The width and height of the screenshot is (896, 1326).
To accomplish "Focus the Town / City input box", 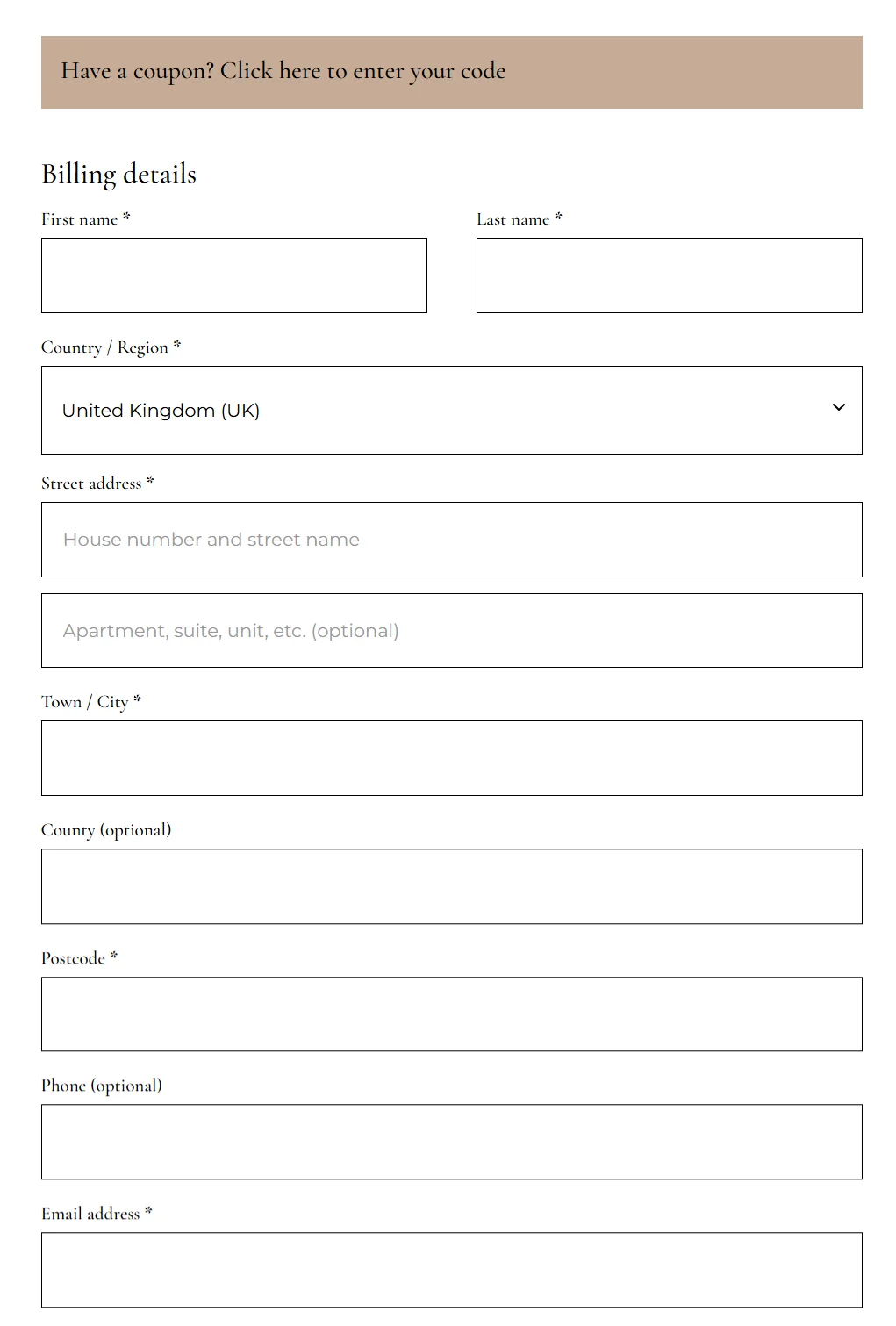I will tap(451, 758).
